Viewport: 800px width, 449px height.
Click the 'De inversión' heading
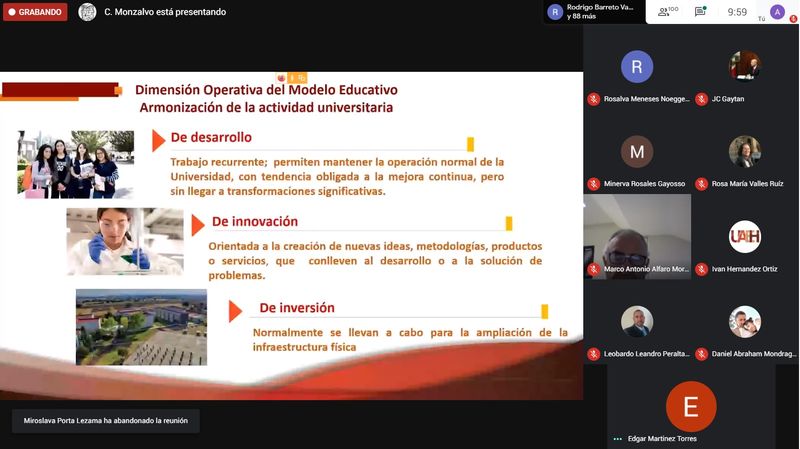297,308
